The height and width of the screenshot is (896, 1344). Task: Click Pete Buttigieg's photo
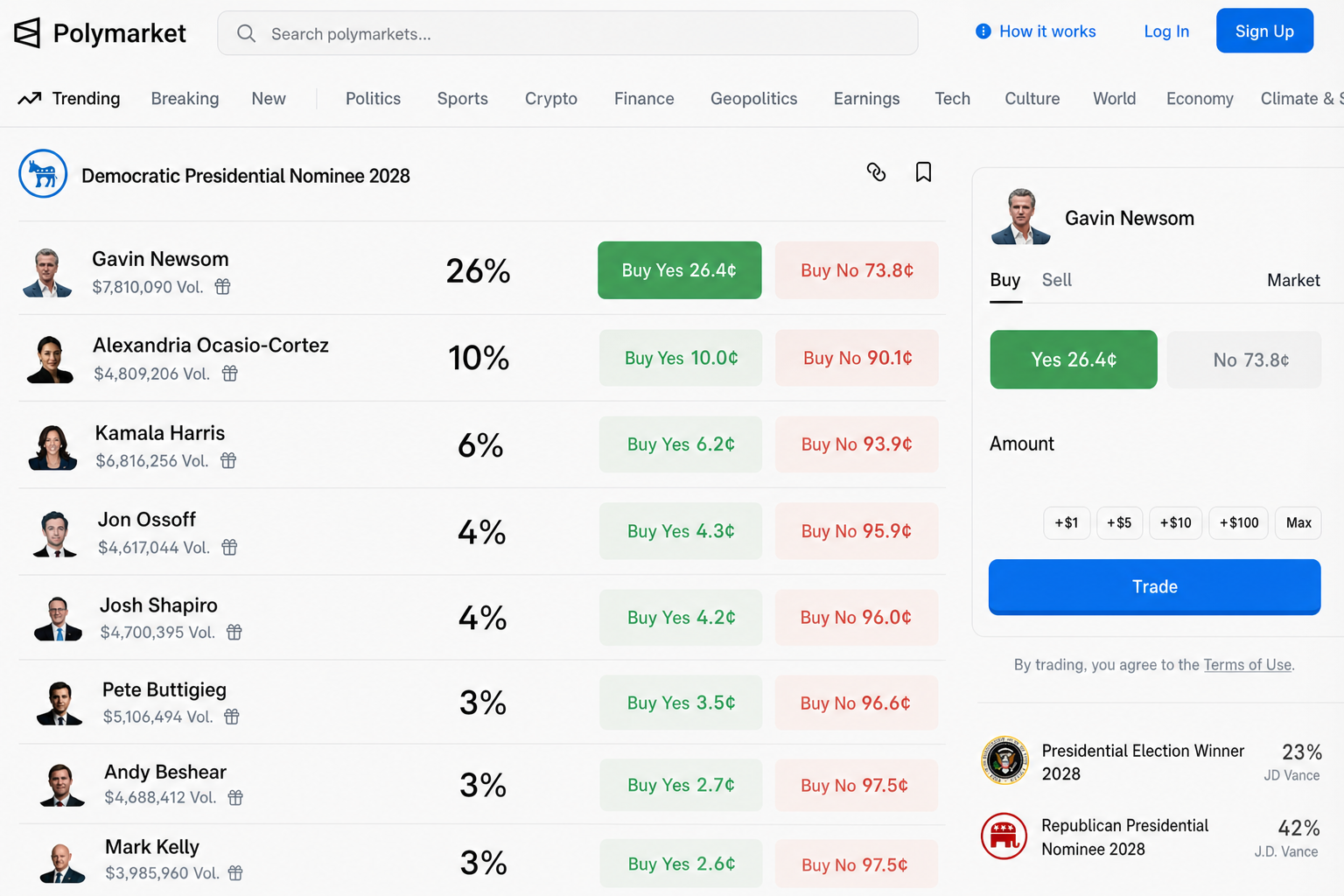59,703
